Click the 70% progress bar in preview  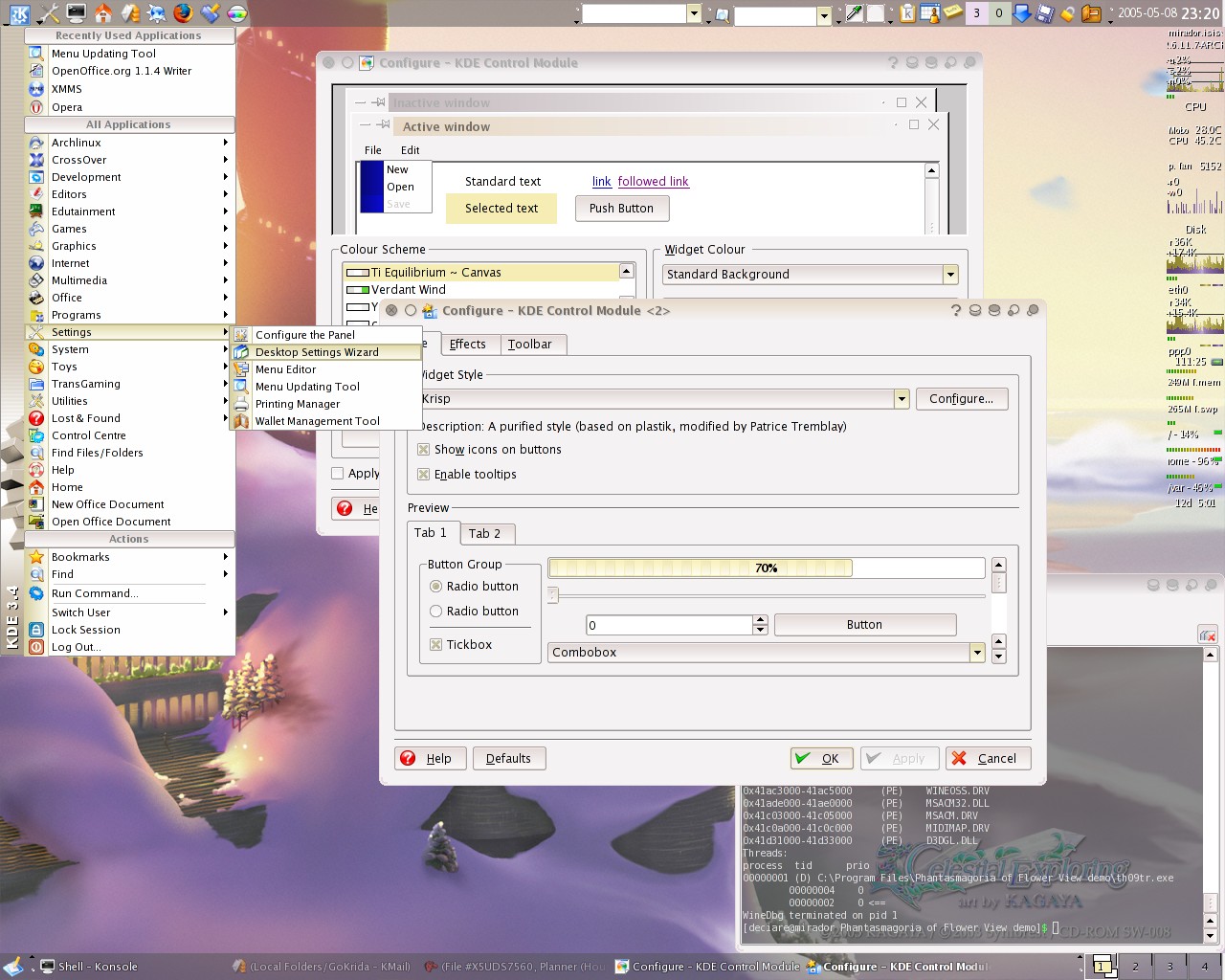[x=767, y=568]
